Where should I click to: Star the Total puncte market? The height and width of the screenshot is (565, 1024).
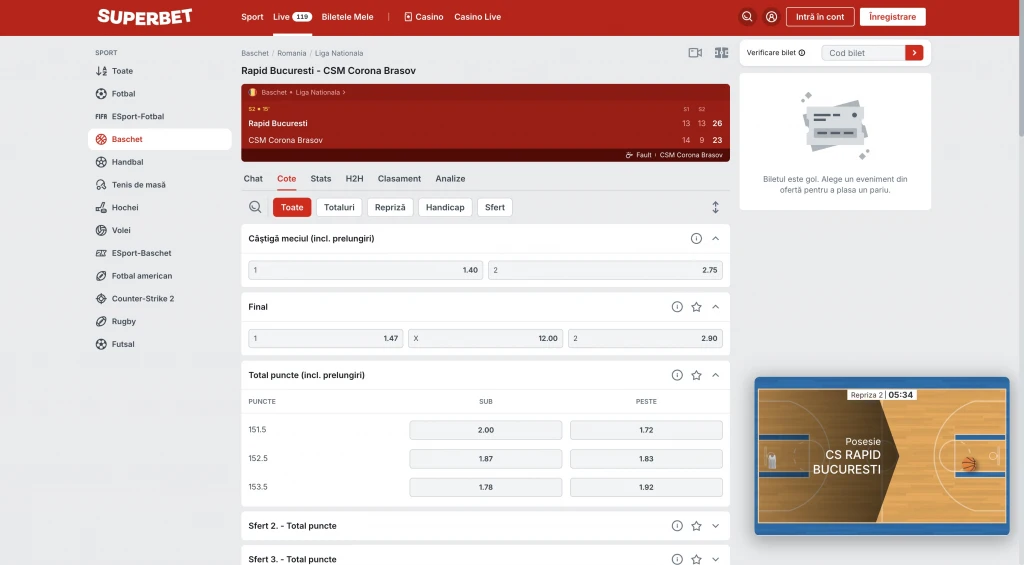pyautogui.click(x=696, y=375)
